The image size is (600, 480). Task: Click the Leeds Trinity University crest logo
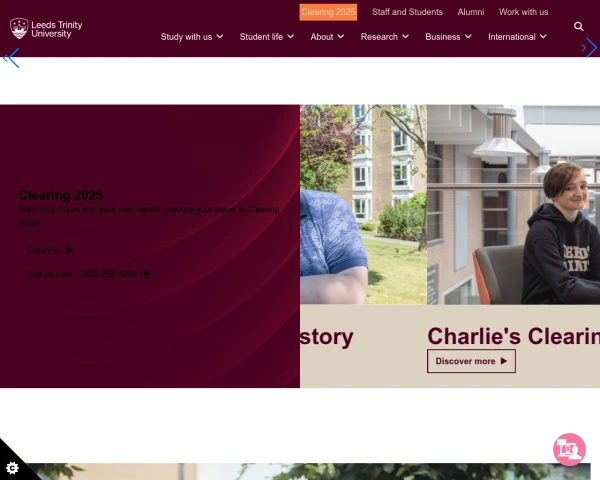[19, 28]
